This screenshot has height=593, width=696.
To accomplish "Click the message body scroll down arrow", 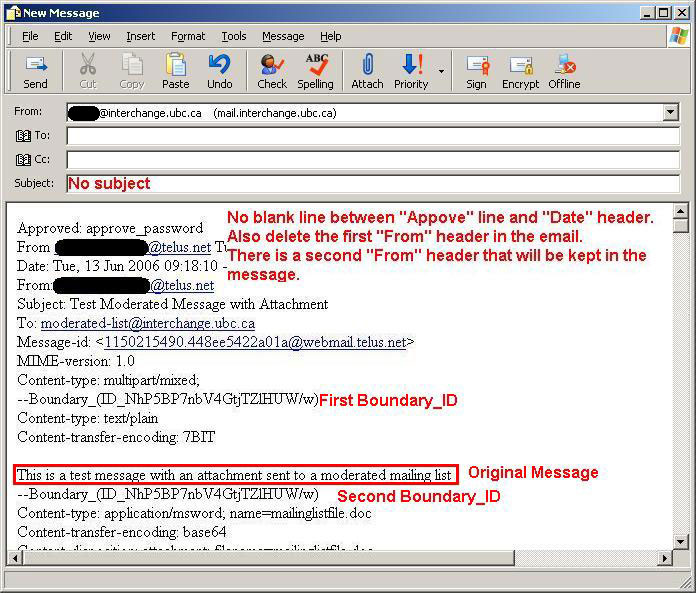I will 680,541.
